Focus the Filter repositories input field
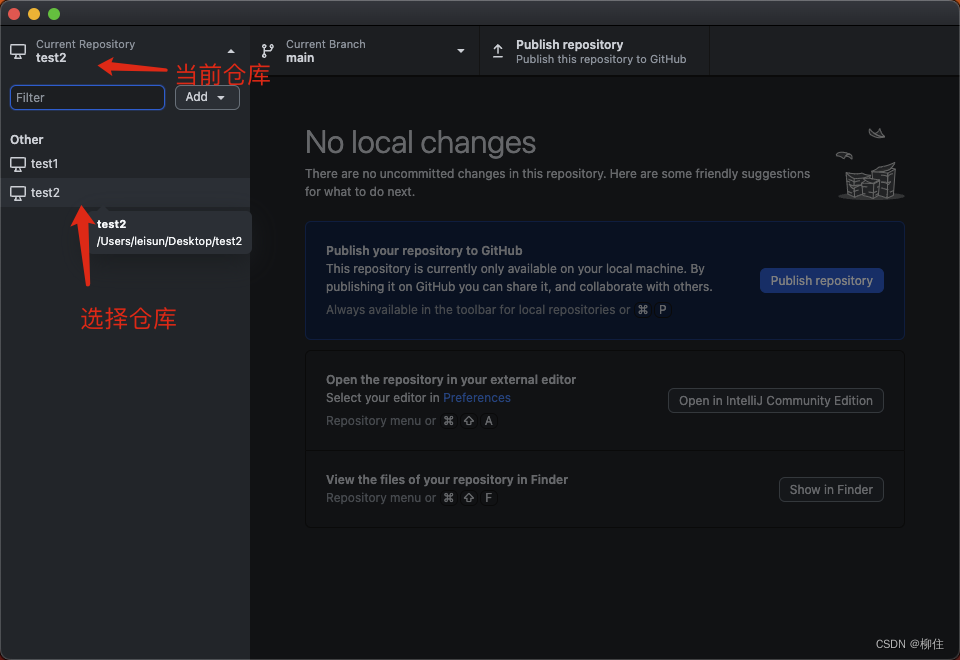The height and width of the screenshot is (660, 960). coord(88,97)
